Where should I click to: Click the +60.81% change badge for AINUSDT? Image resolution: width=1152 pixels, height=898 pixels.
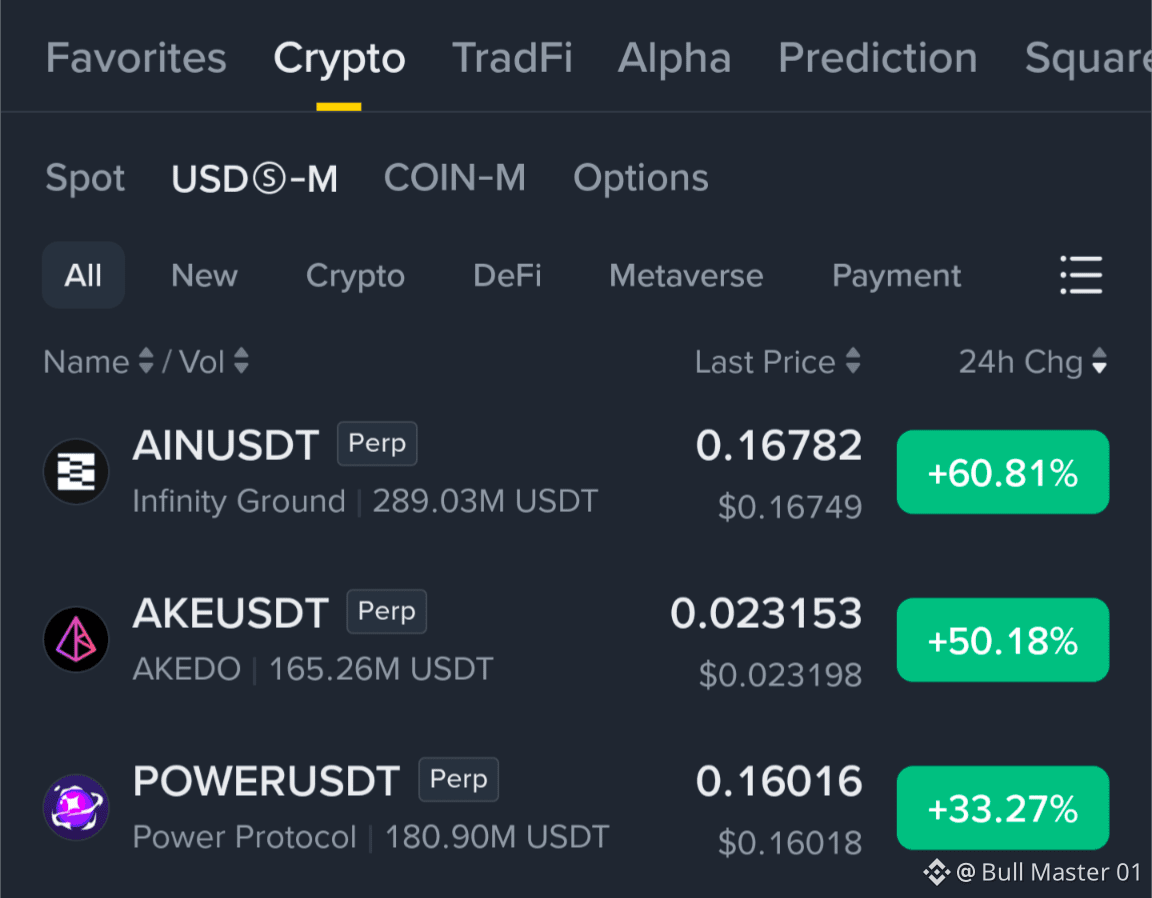[x=1003, y=472]
